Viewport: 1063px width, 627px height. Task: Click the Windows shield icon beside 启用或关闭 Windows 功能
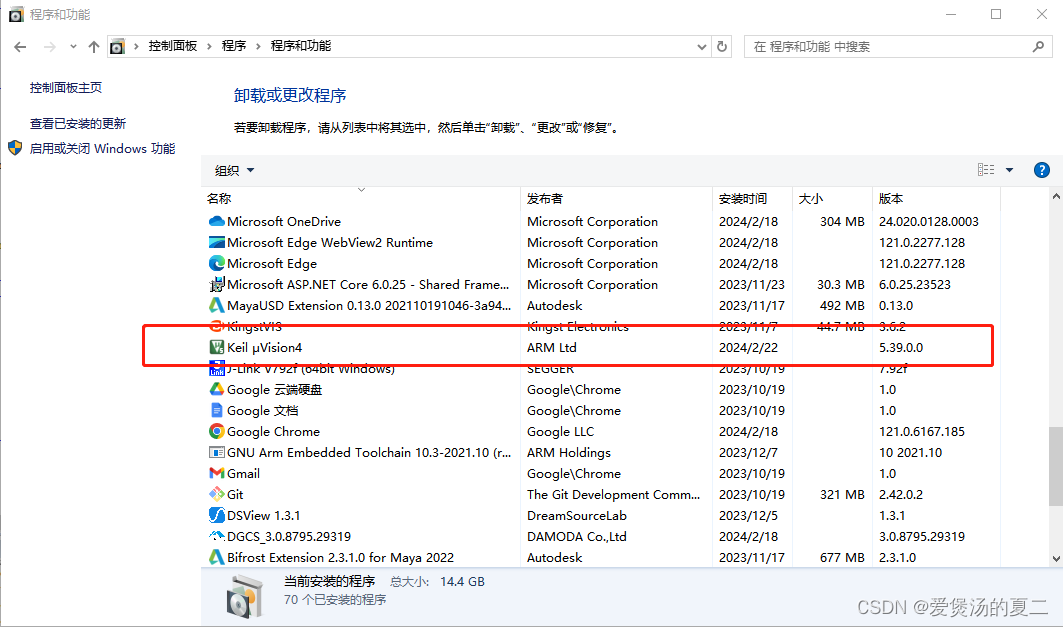point(15,148)
